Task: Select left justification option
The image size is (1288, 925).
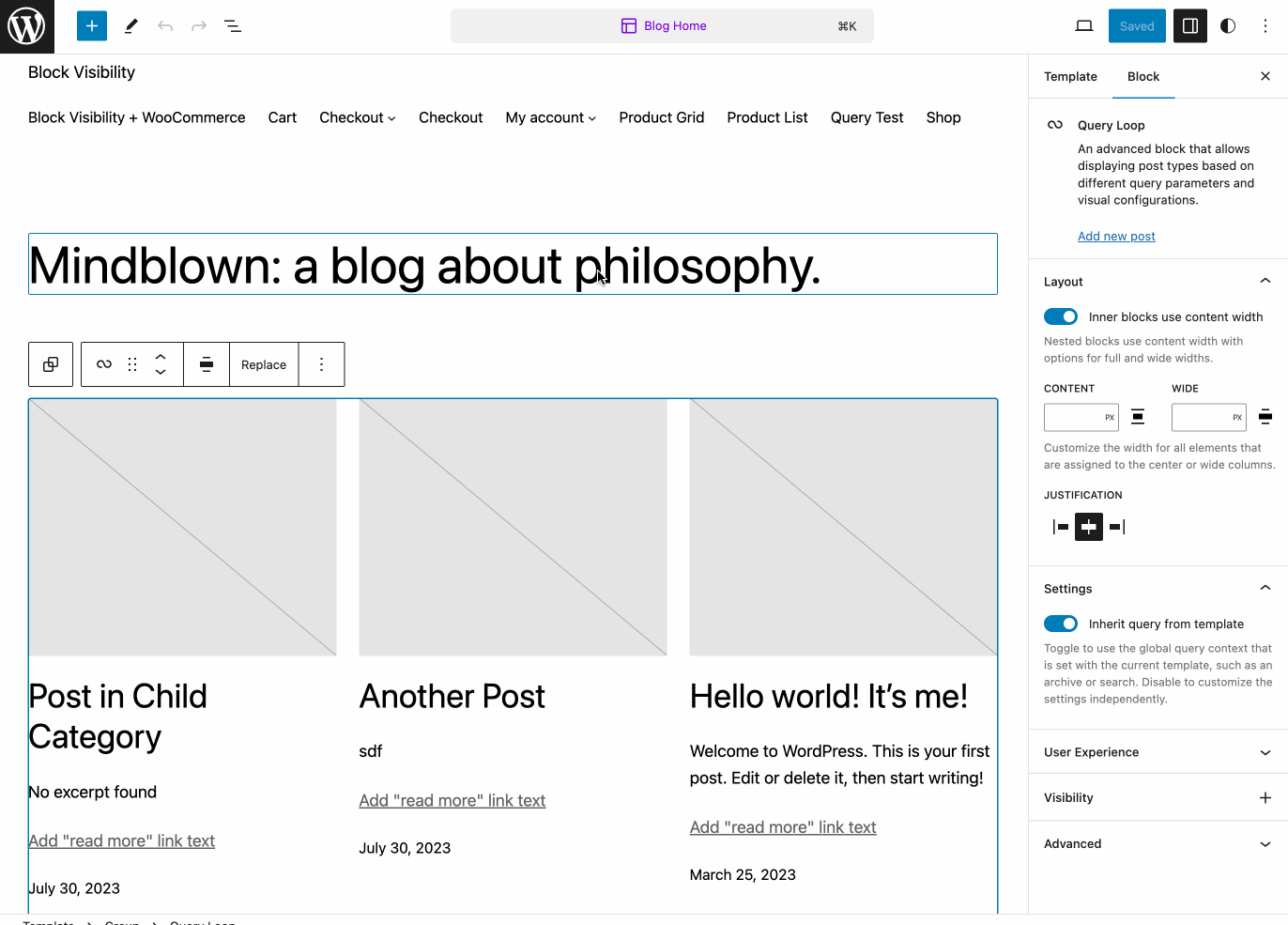Action: pos(1061,527)
